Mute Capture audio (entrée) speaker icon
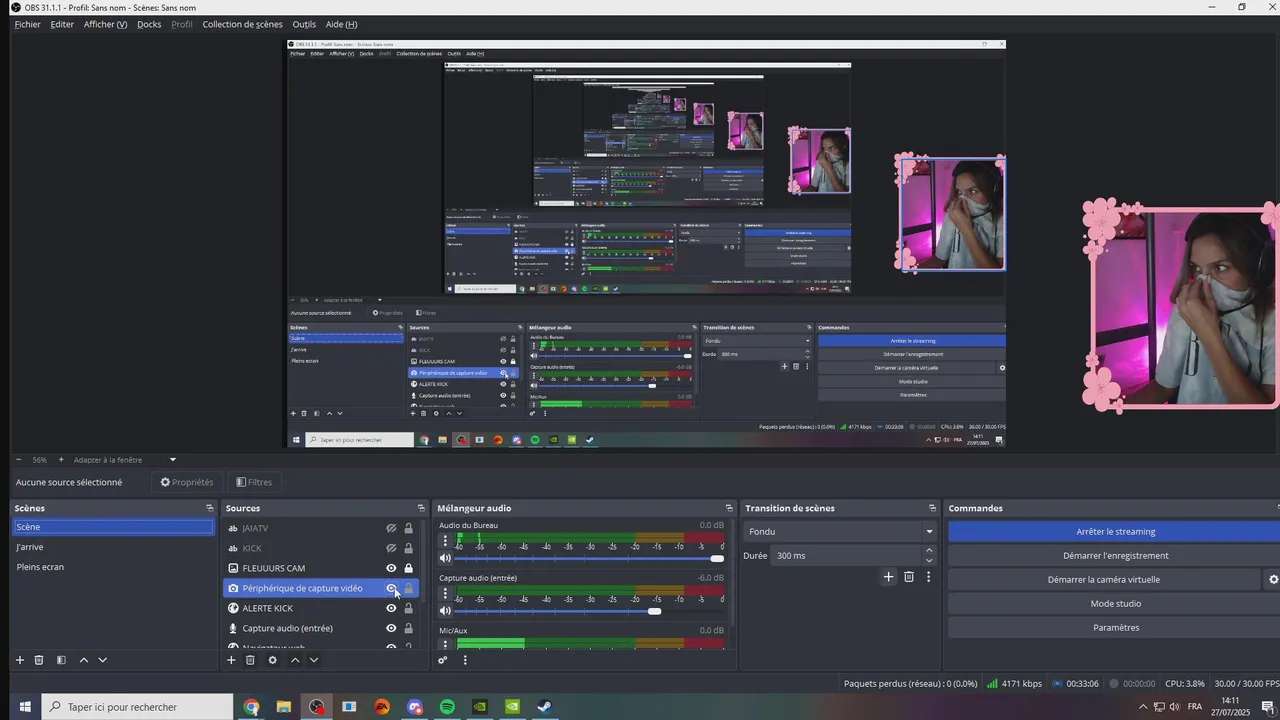1280x720 pixels. (x=446, y=611)
